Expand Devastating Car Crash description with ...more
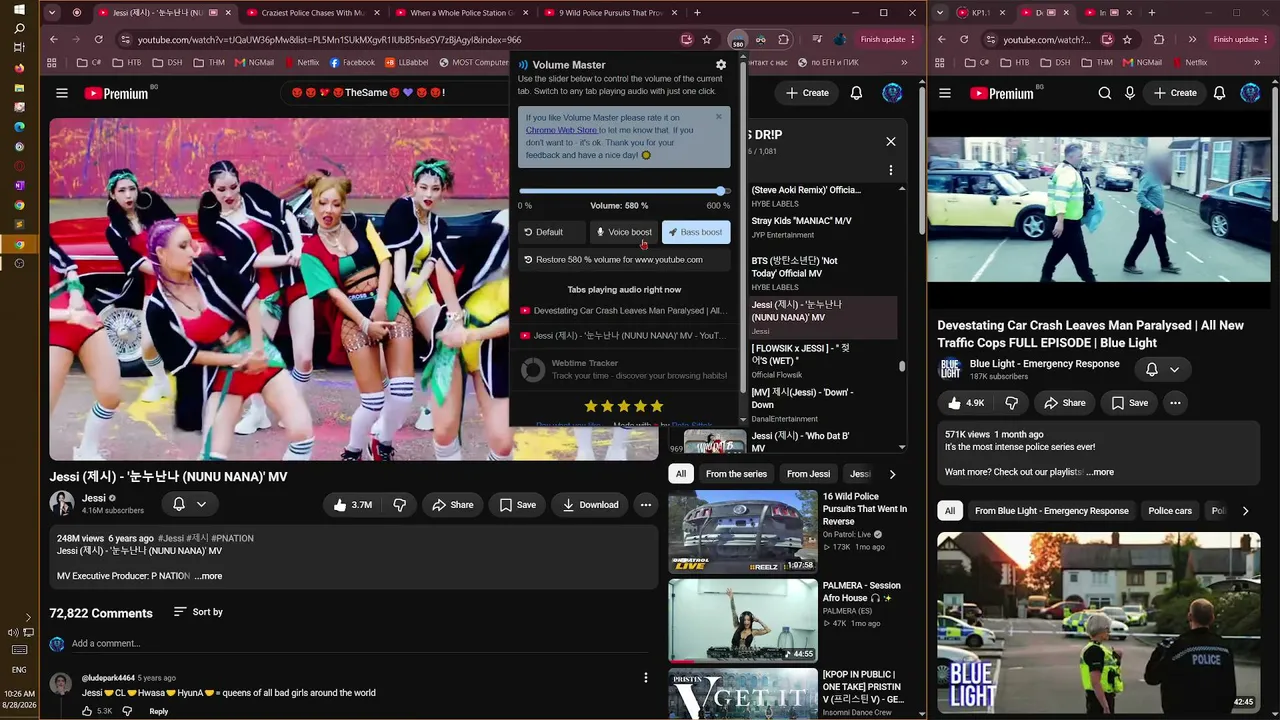The height and width of the screenshot is (720, 1280). [x=1100, y=472]
